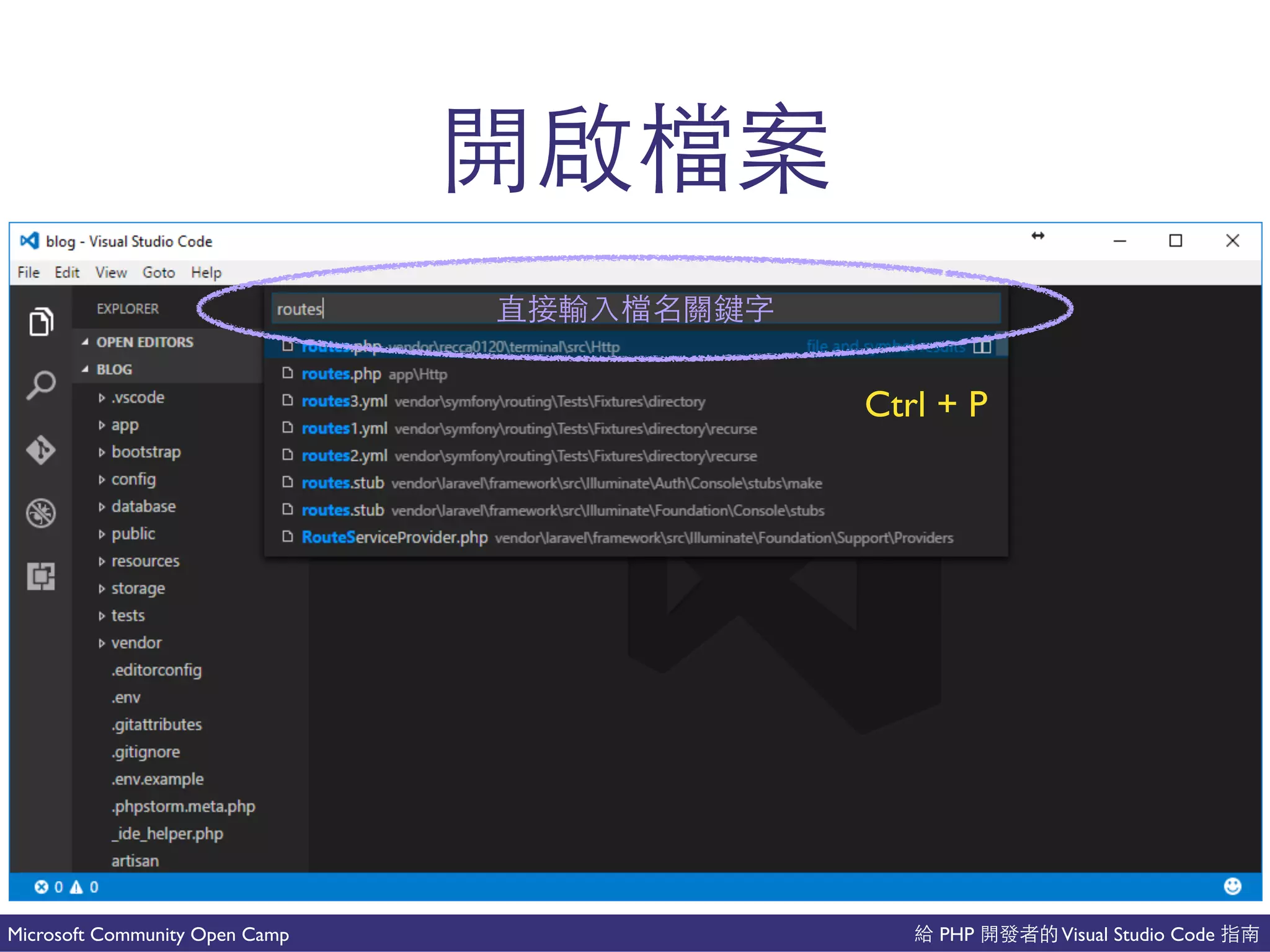Expand the database folder
This screenshot has height=952, width=1270.
click(x=167, y=506)
